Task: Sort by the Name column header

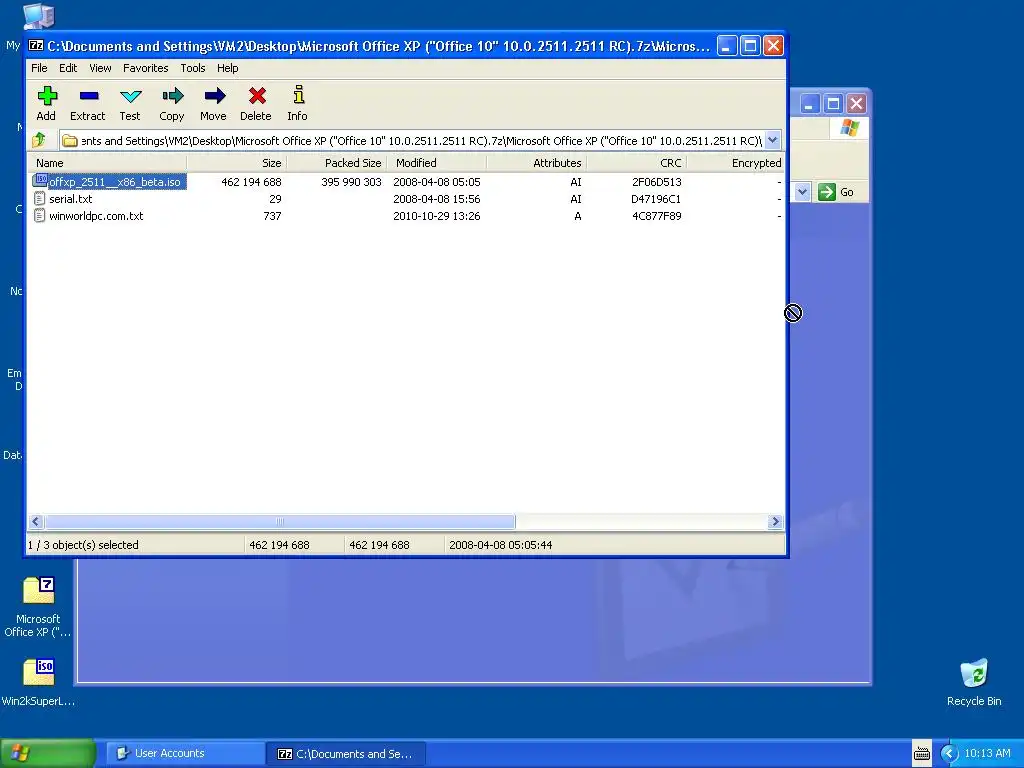Action: 107,163
